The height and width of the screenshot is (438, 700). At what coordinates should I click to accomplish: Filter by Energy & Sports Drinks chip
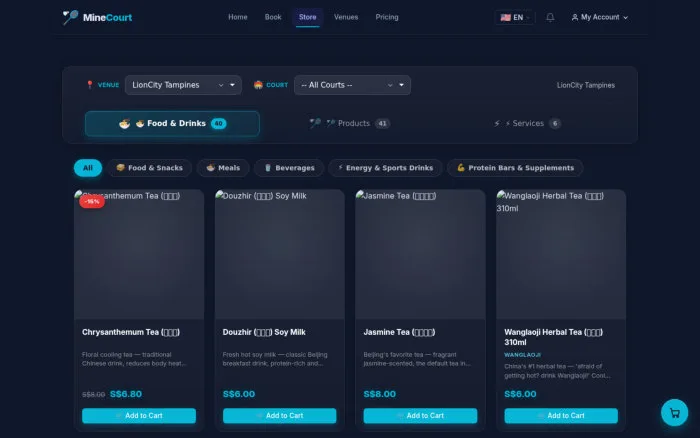click(385, 168)
